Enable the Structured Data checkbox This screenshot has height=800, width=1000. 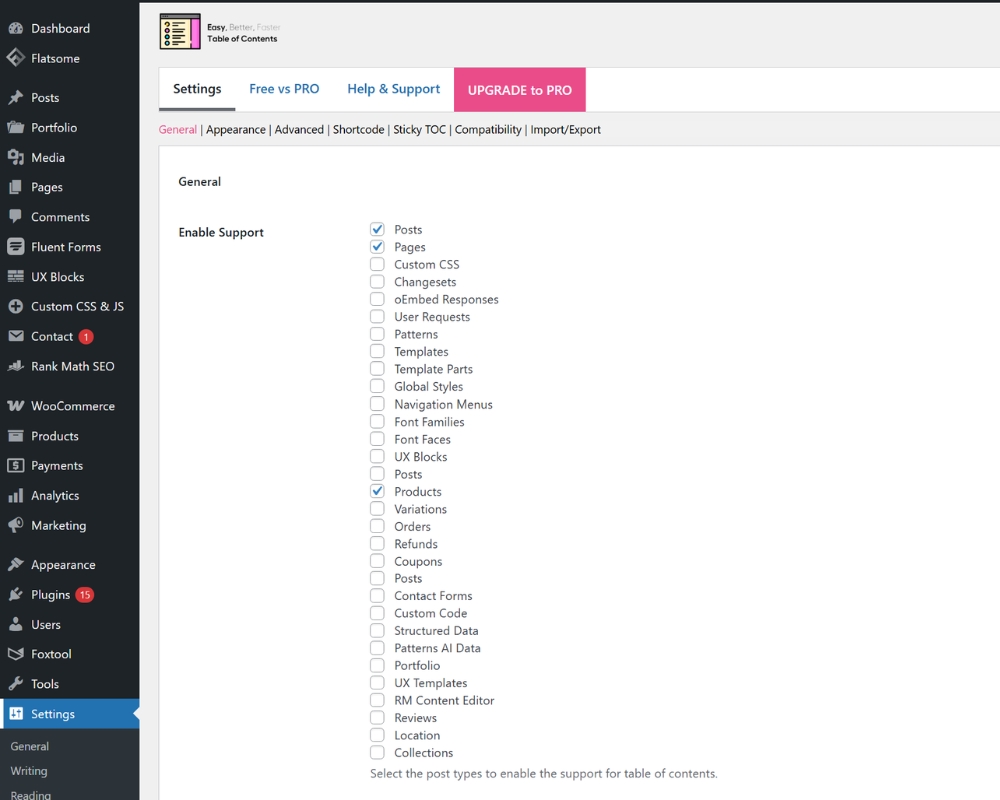pyautogui.click(x=378, y=630)
